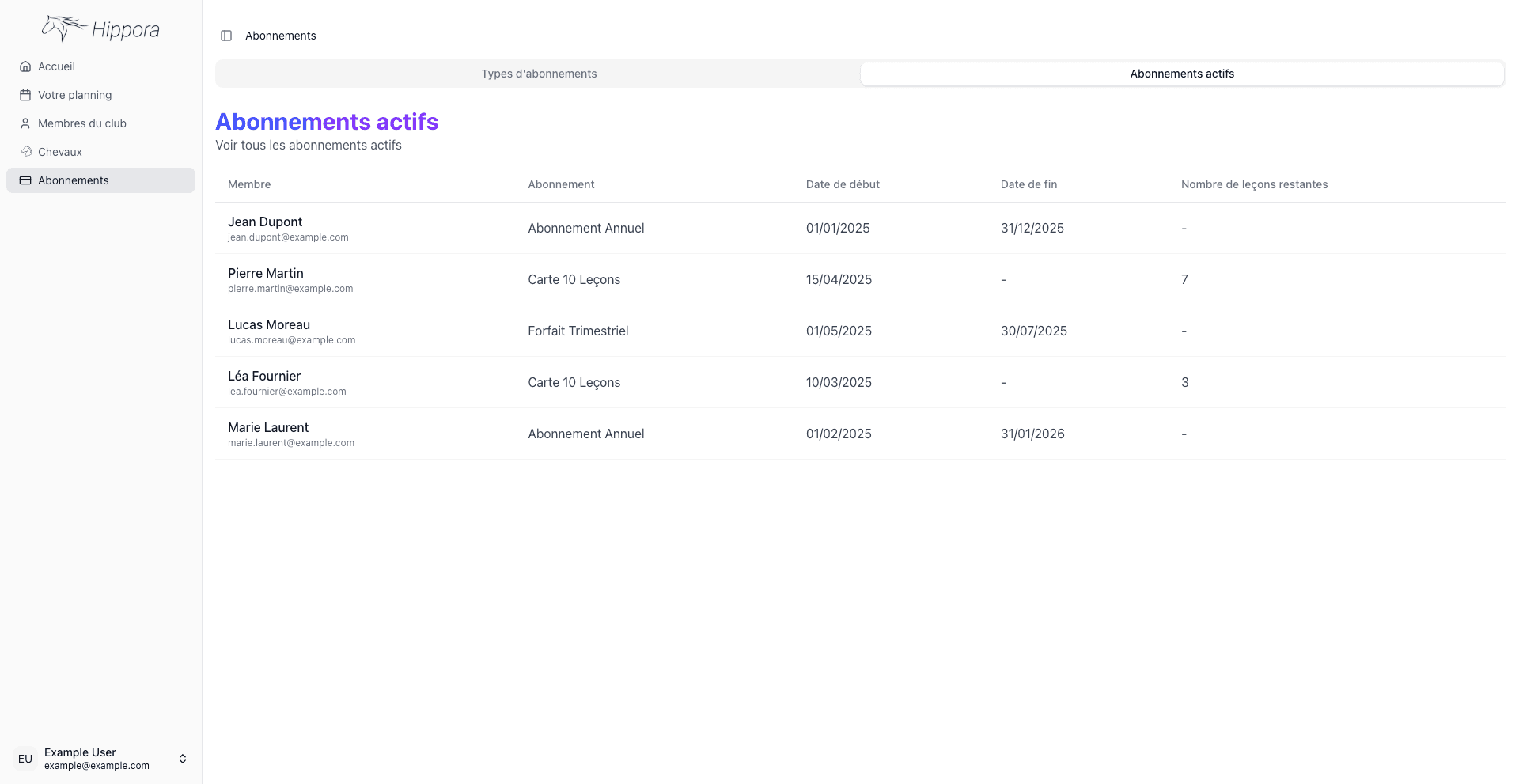Click Pierre Martin's member name
Viewport: 1519px width, 784px height.
[266, 274]
